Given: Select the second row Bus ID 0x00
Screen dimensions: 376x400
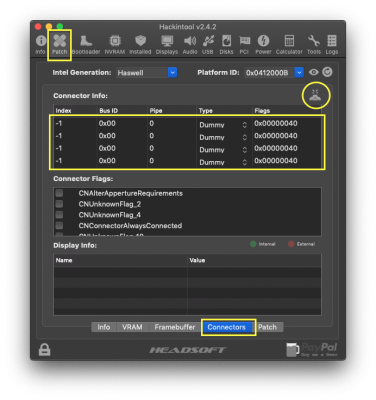Looking at the screenshot, I should [107, 136].
